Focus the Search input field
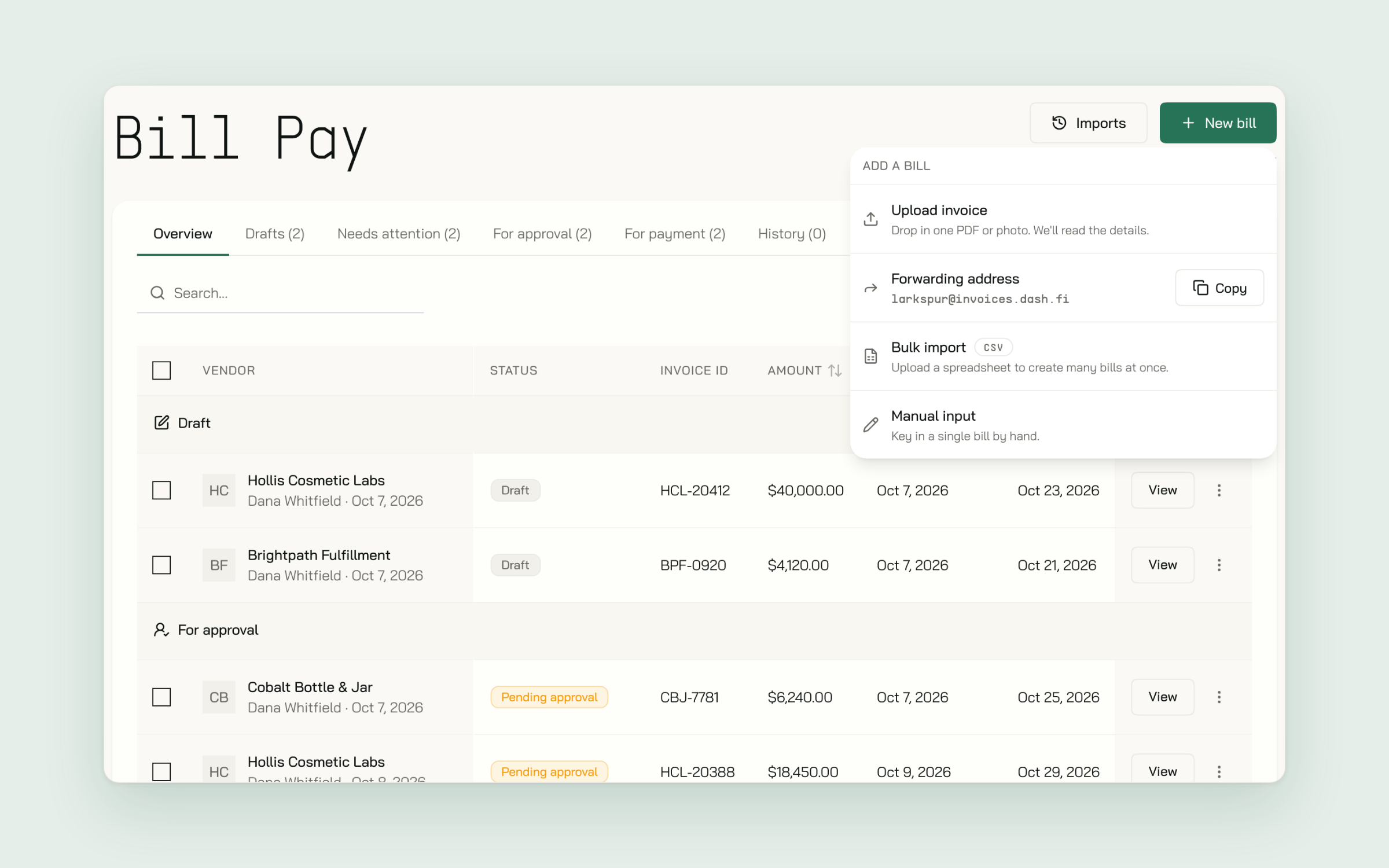Screen dimensions: 1389x868 280,293
